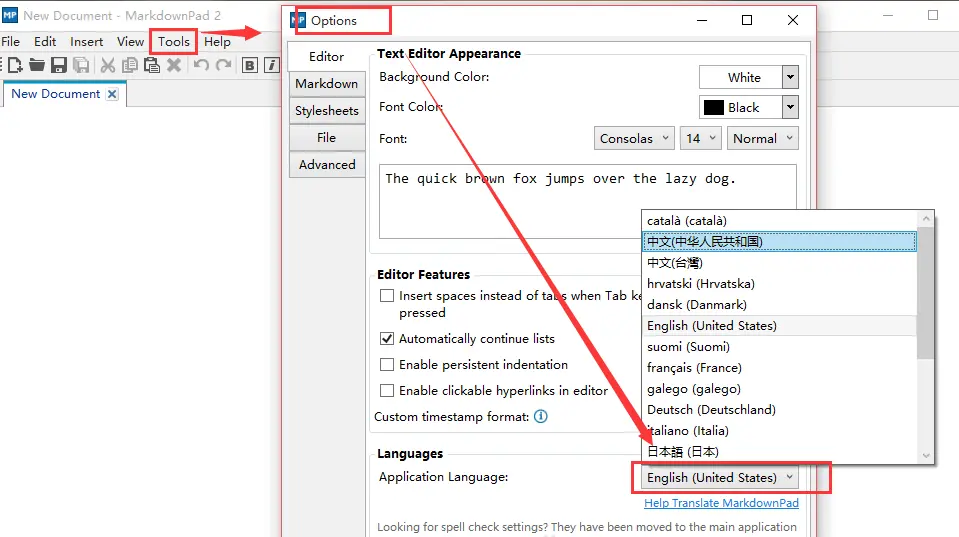The height and width of the screenshot is (537, 959).
Task: Collapse the Application Language dropdown
Action: [x=719, y=478]
